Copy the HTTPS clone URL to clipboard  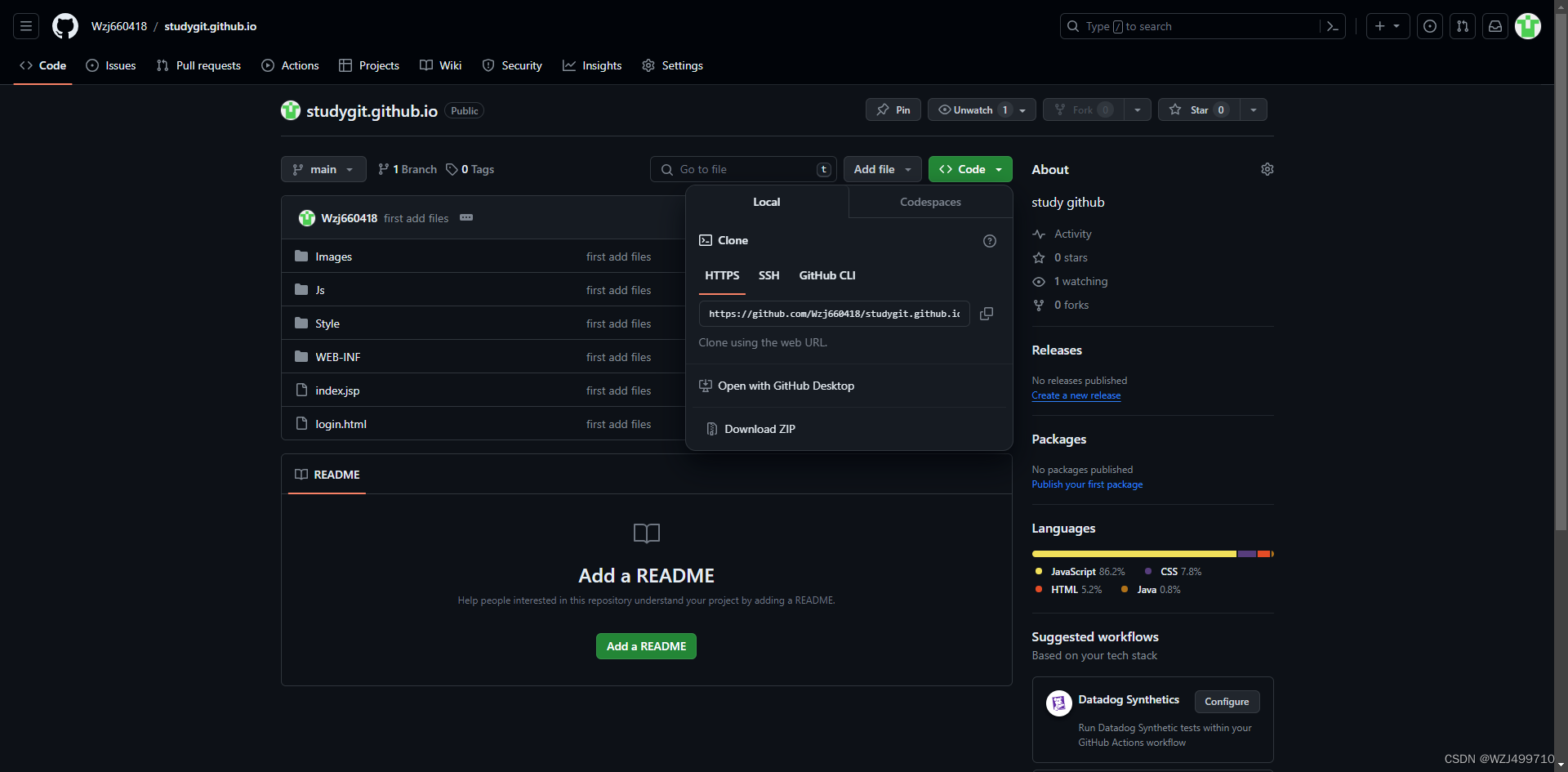987,314
